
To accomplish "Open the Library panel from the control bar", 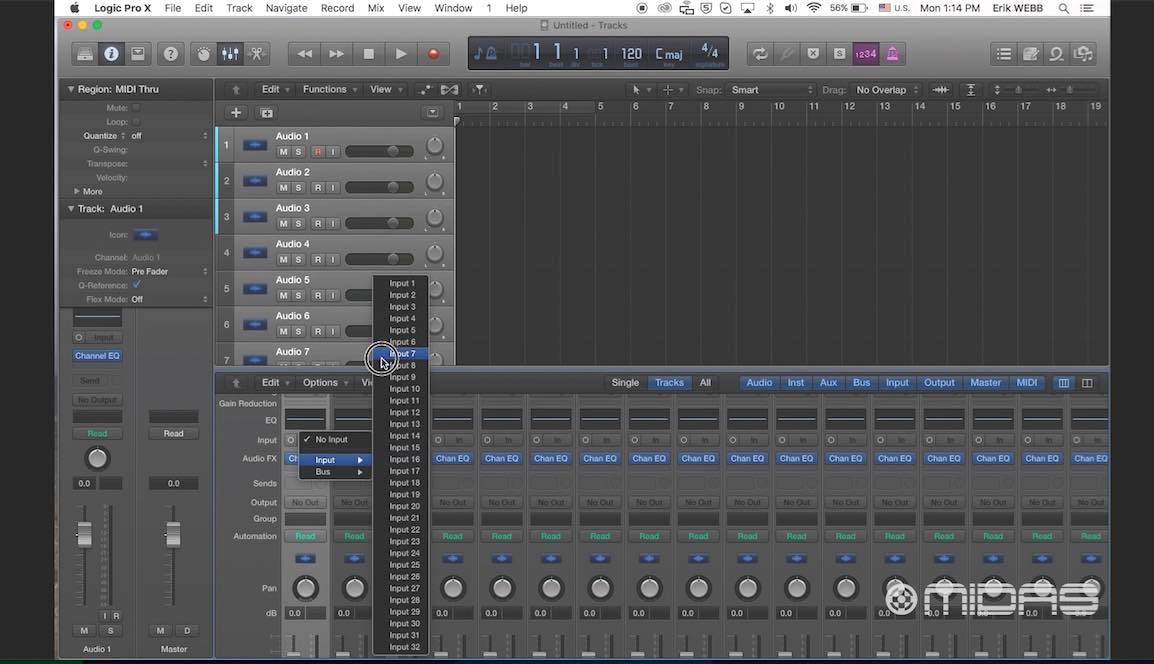I will pos(85,54).
